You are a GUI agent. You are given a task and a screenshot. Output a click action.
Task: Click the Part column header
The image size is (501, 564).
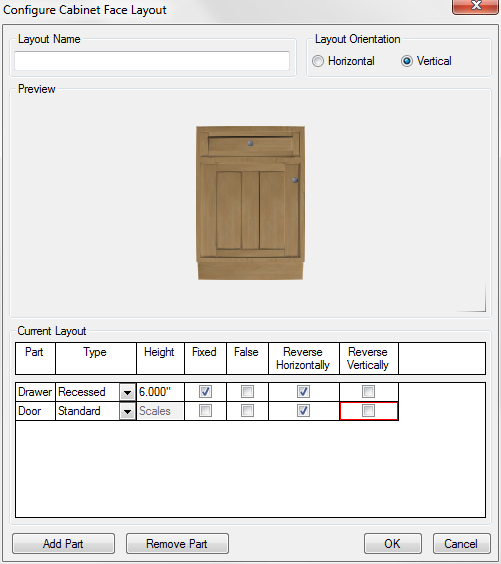(x=35, y=358)
